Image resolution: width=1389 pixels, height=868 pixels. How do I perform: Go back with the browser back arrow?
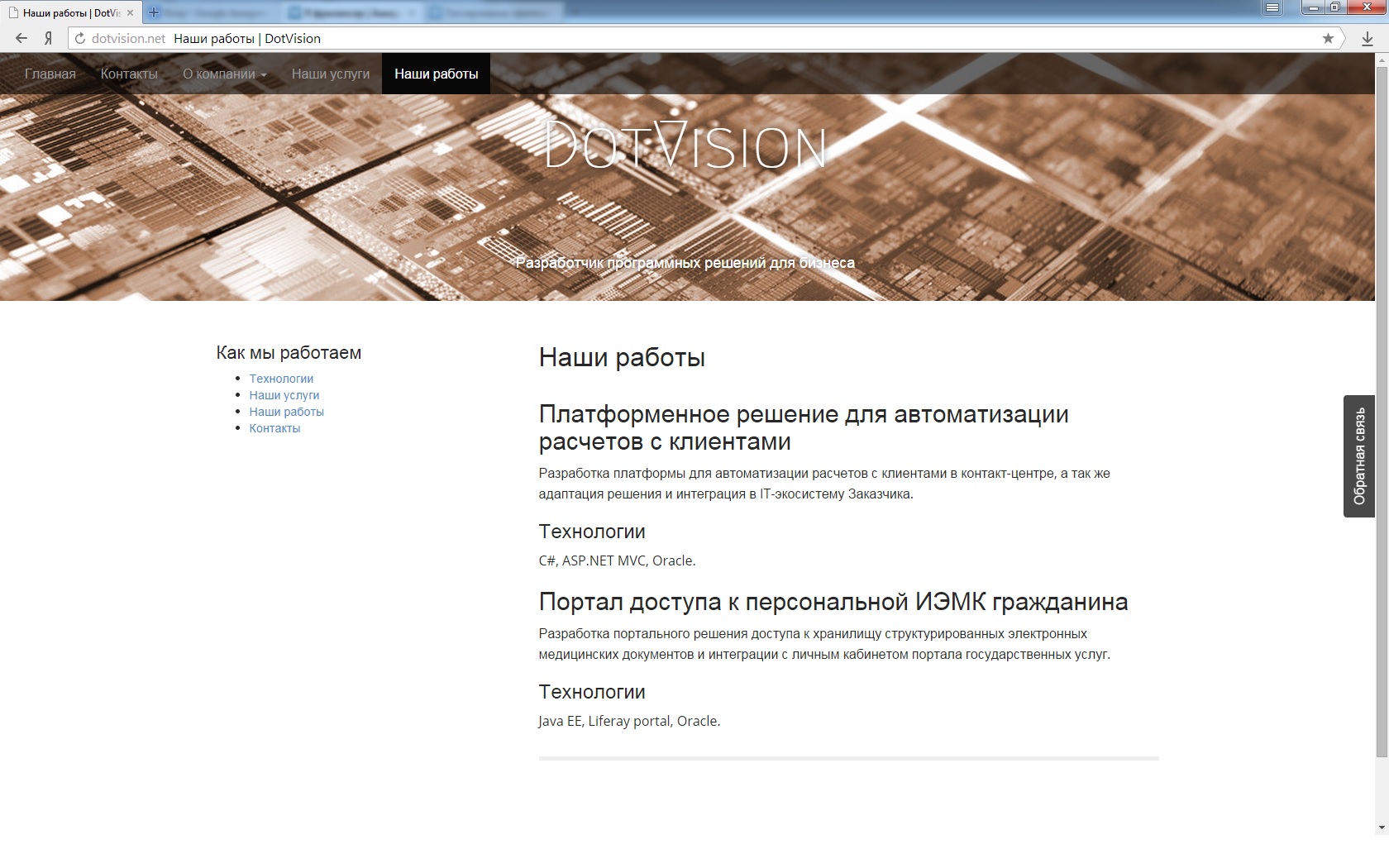(x=21, y=38)
